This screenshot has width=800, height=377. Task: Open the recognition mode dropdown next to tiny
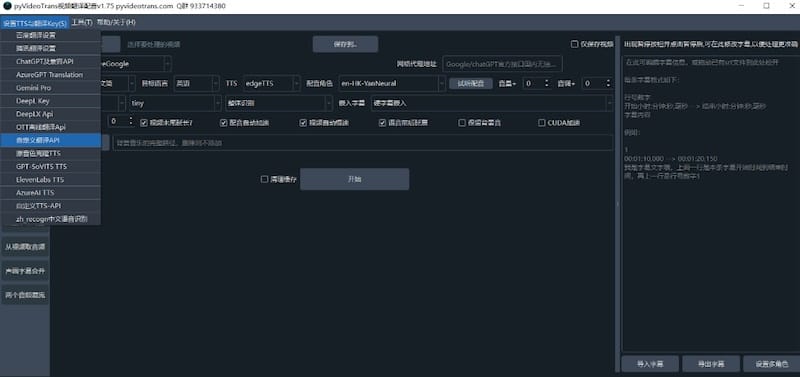pyautogui.click(x=279, y=103)
